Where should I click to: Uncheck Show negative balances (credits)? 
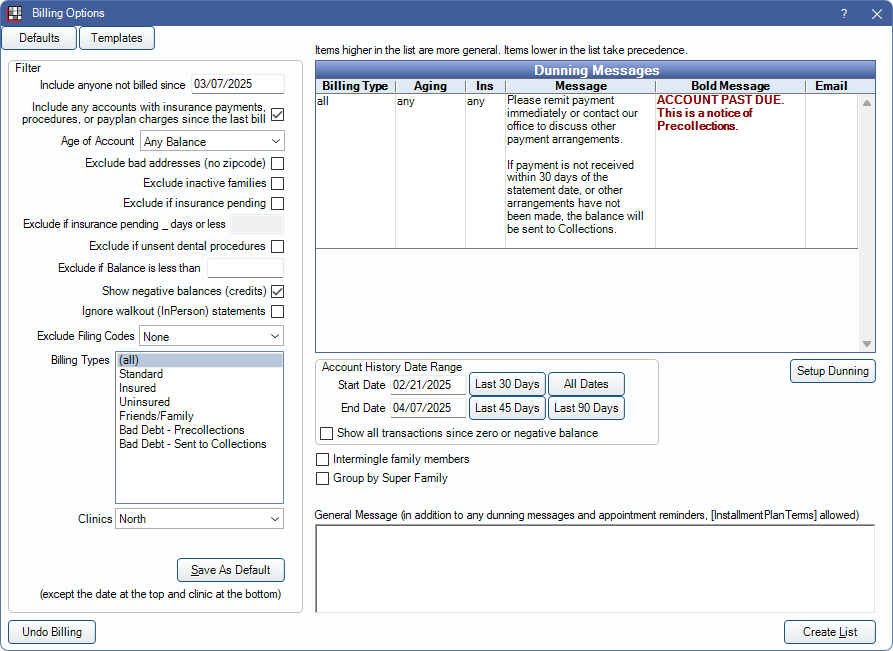click(277, 291)
